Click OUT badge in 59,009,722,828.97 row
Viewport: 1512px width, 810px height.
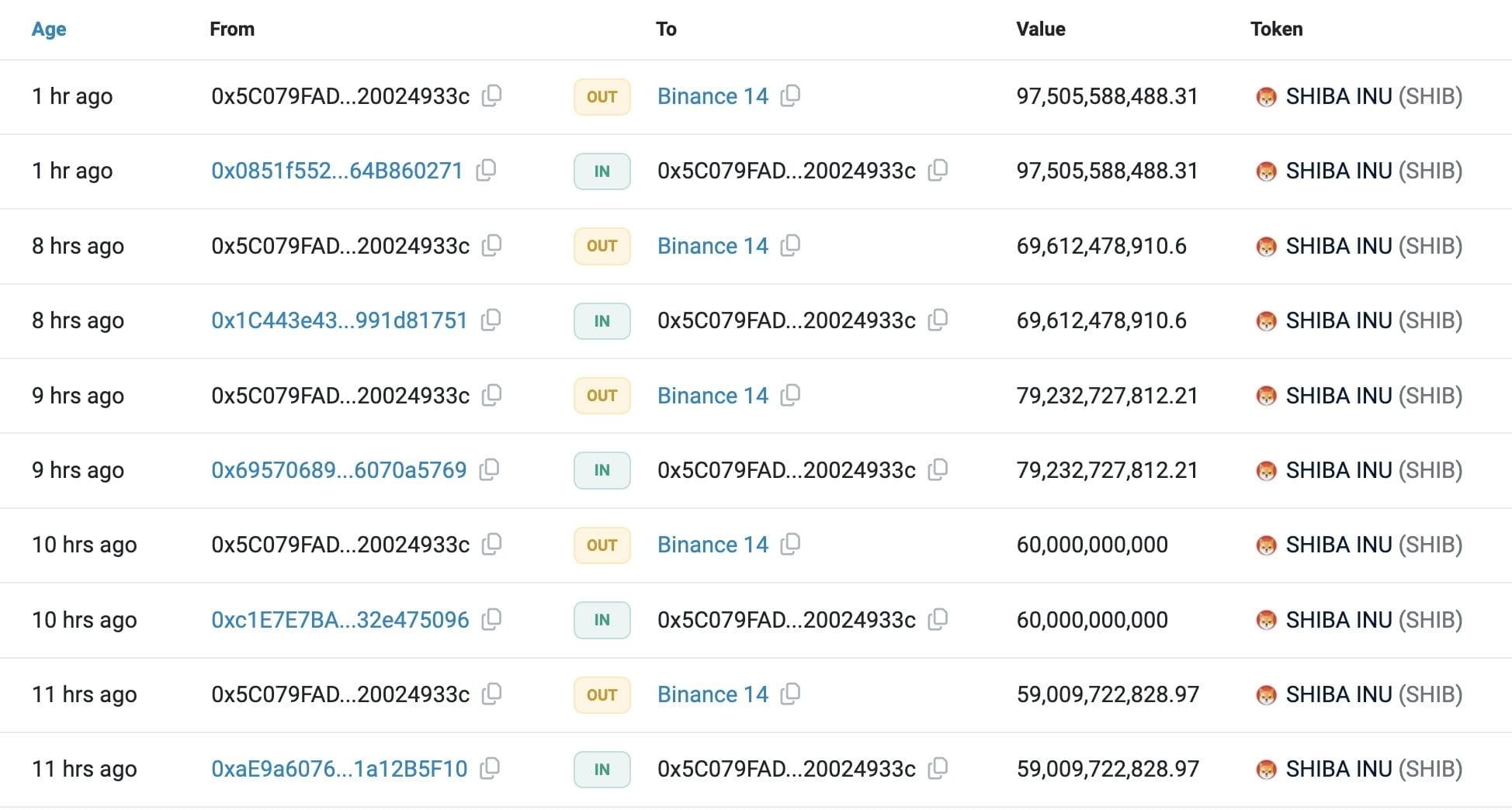602,695
